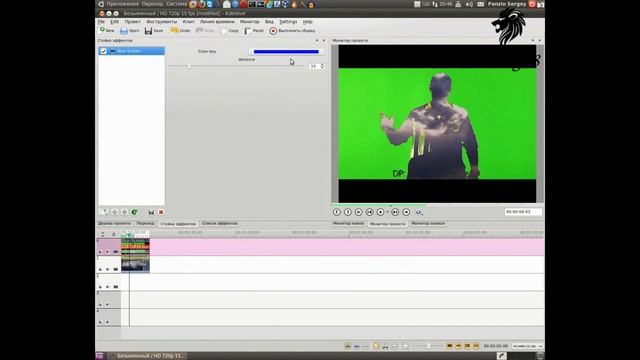
Task: Click the fast forward monitor button
Action: 406,212
